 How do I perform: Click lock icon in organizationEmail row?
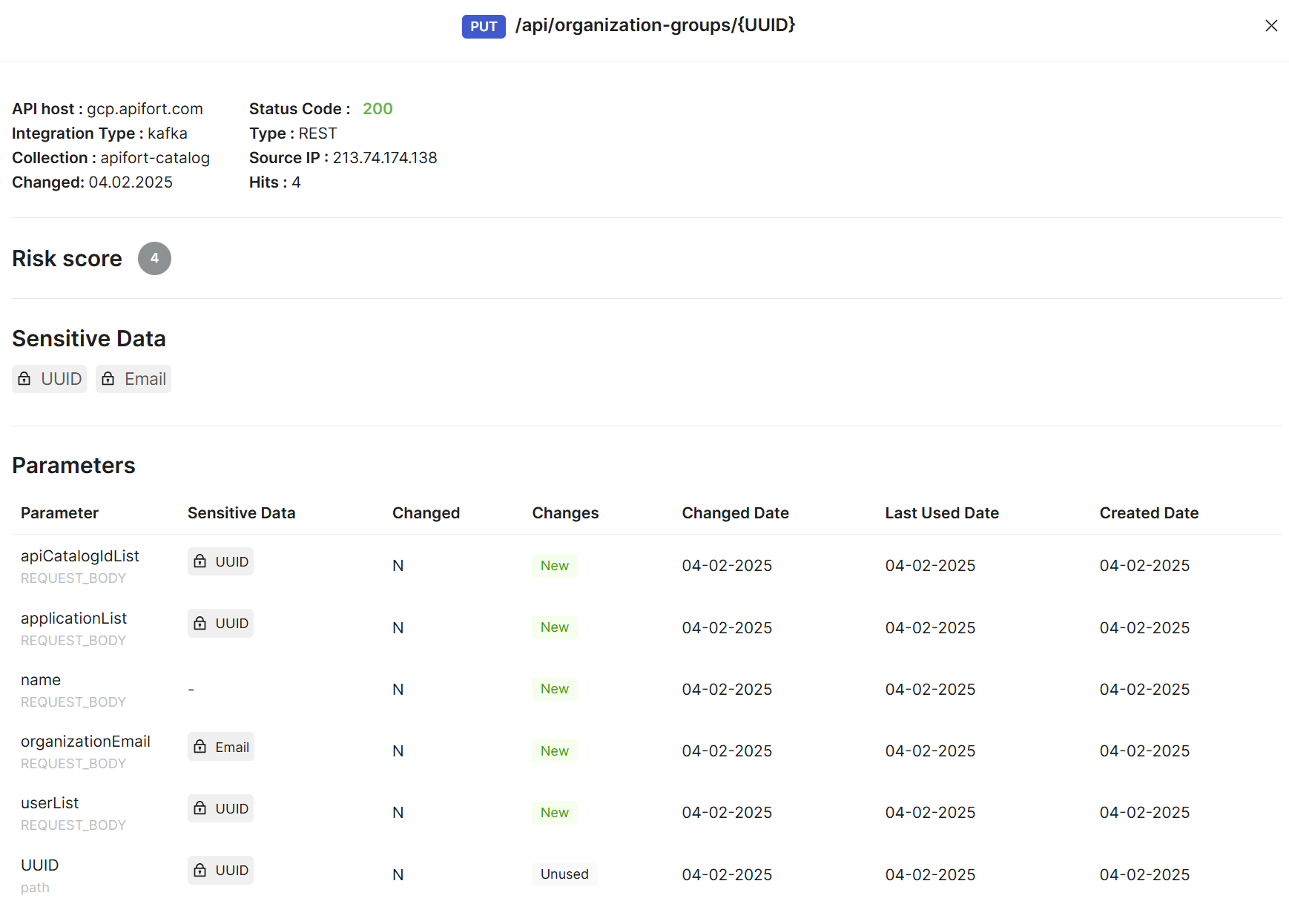(200, 747)
